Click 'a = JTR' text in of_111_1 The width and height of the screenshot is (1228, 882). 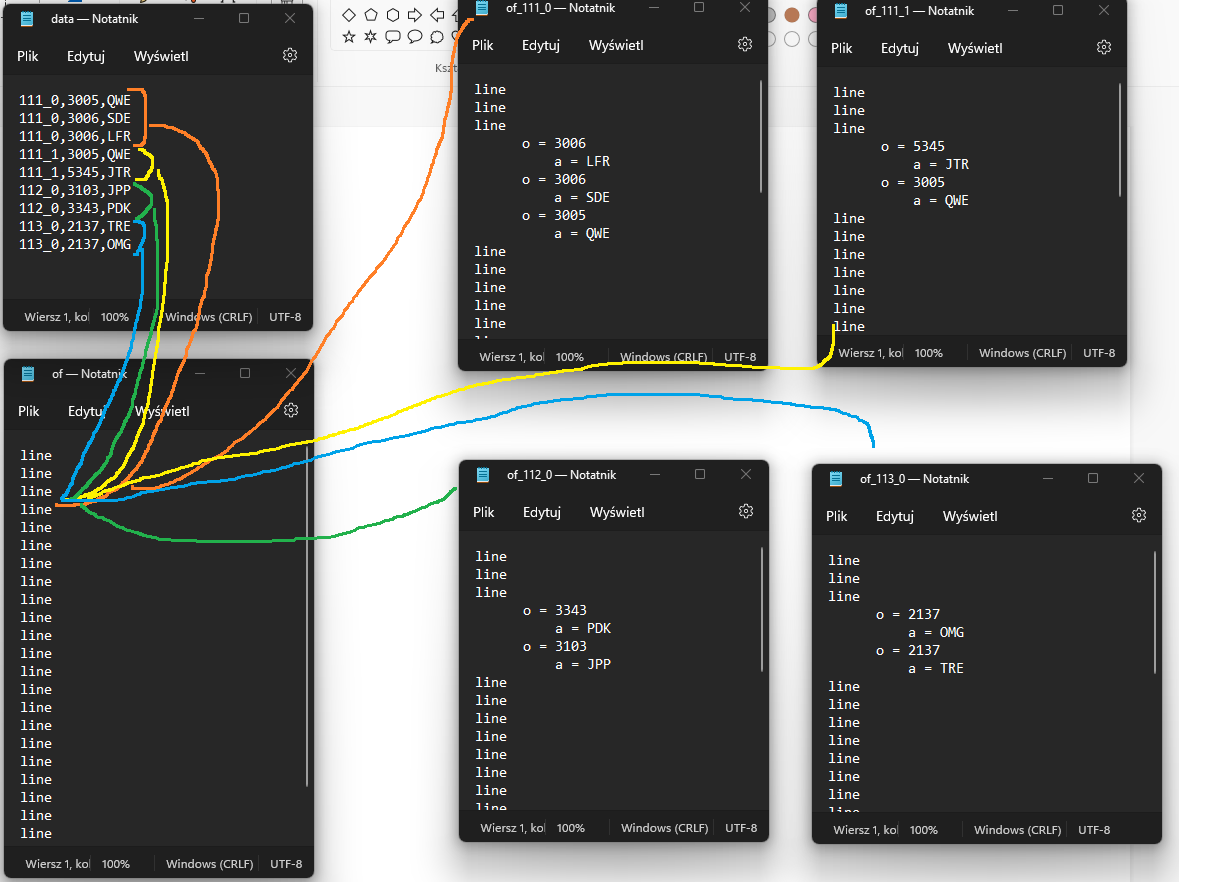point(941,165)
